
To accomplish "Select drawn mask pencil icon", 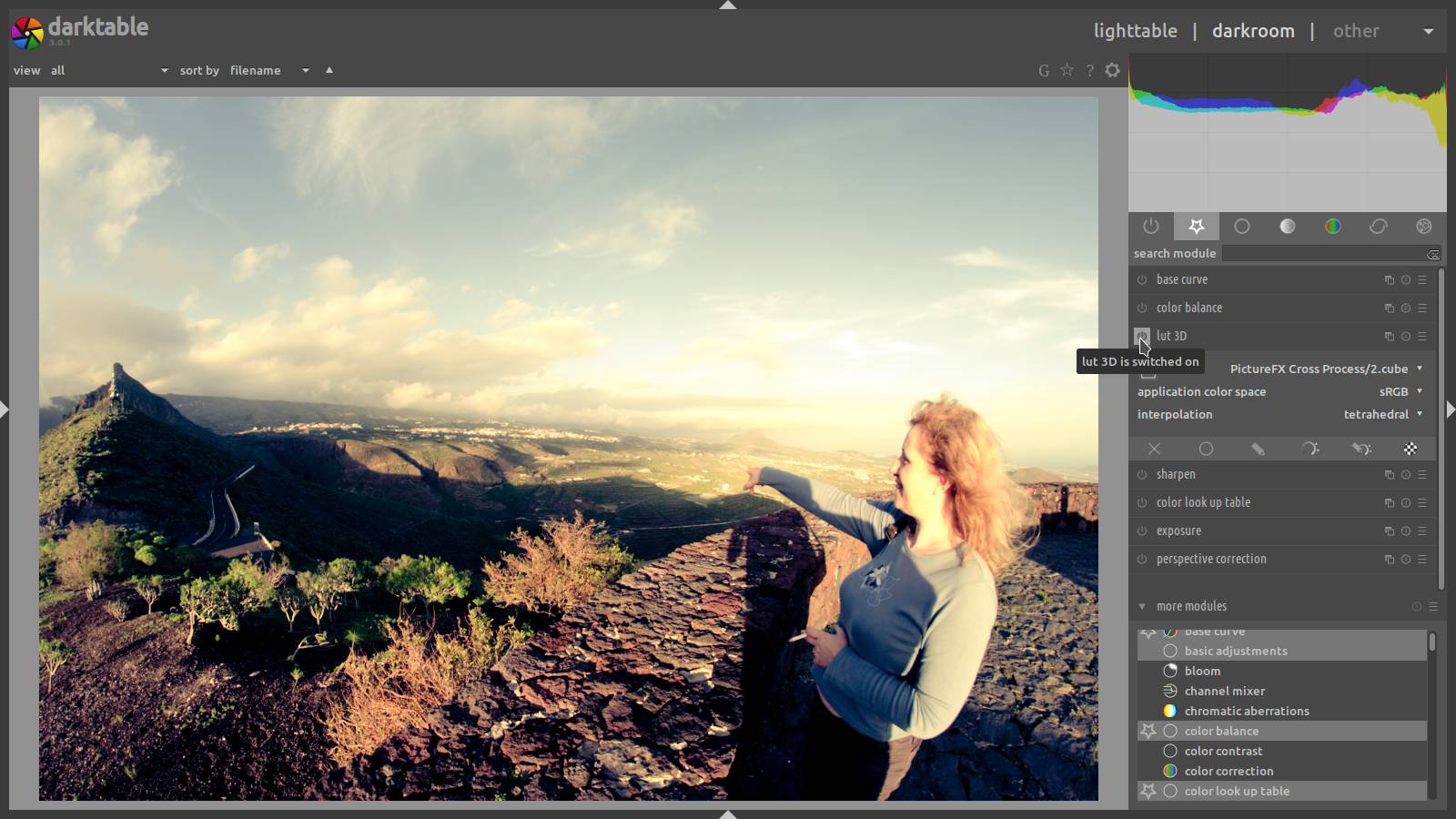I will (1258, 449).
